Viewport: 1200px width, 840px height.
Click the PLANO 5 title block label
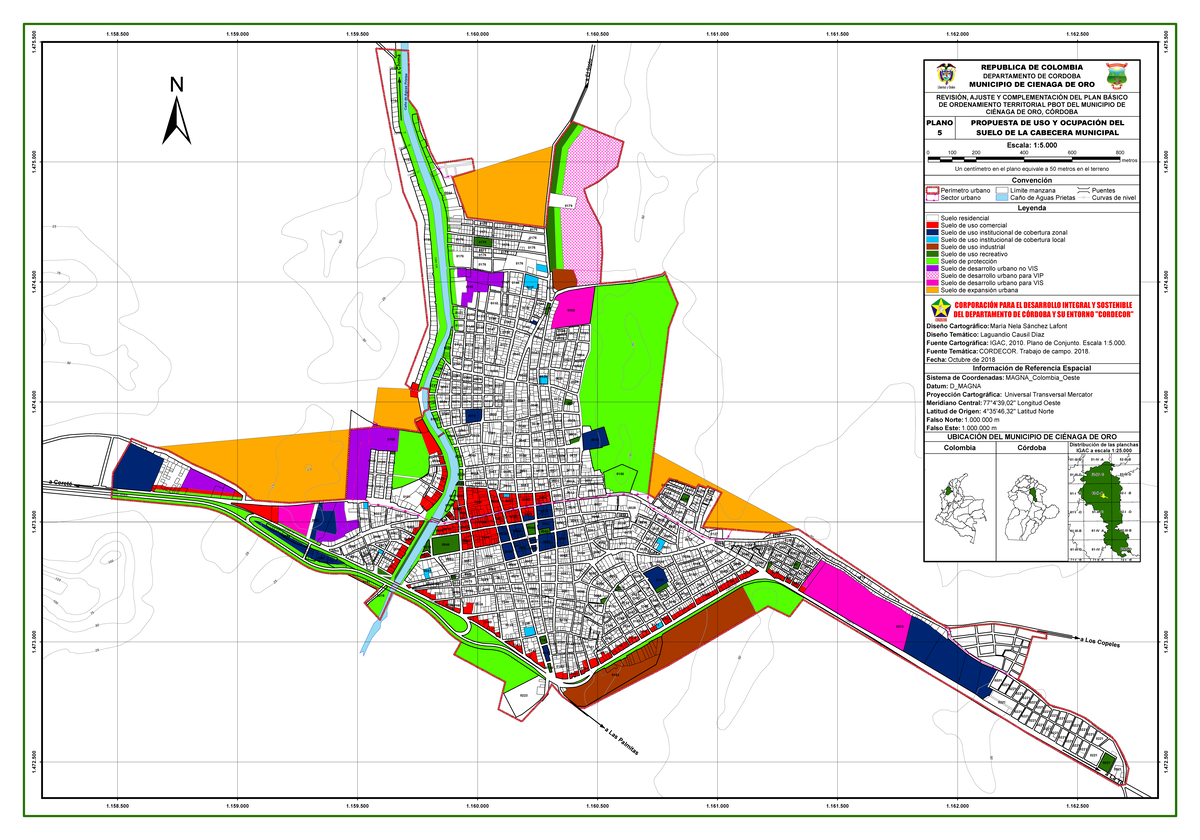coord(940,126)
